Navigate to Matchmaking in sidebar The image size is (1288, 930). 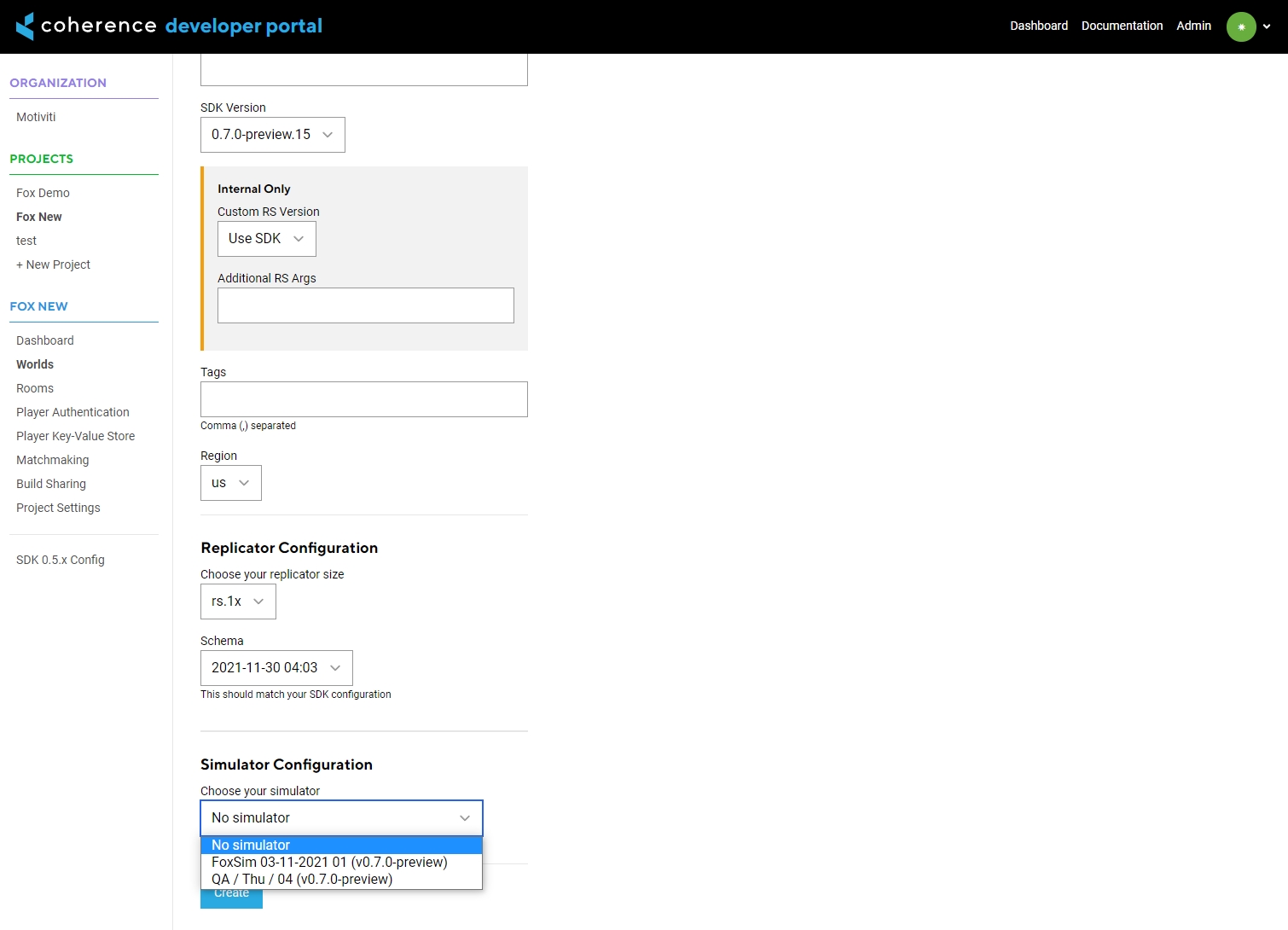(x=52, y=460)
